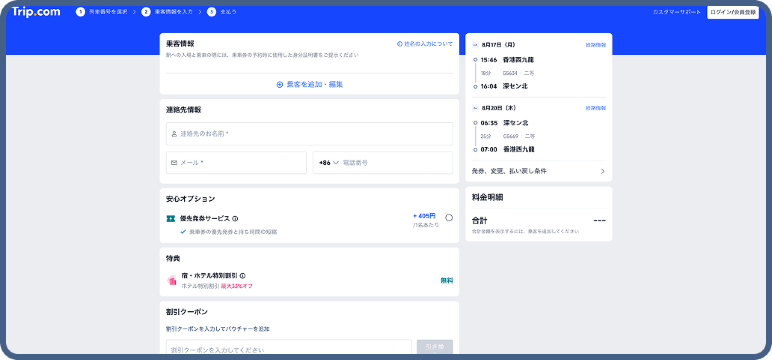Open route info link for 8月17日 trip

point(596,45)
